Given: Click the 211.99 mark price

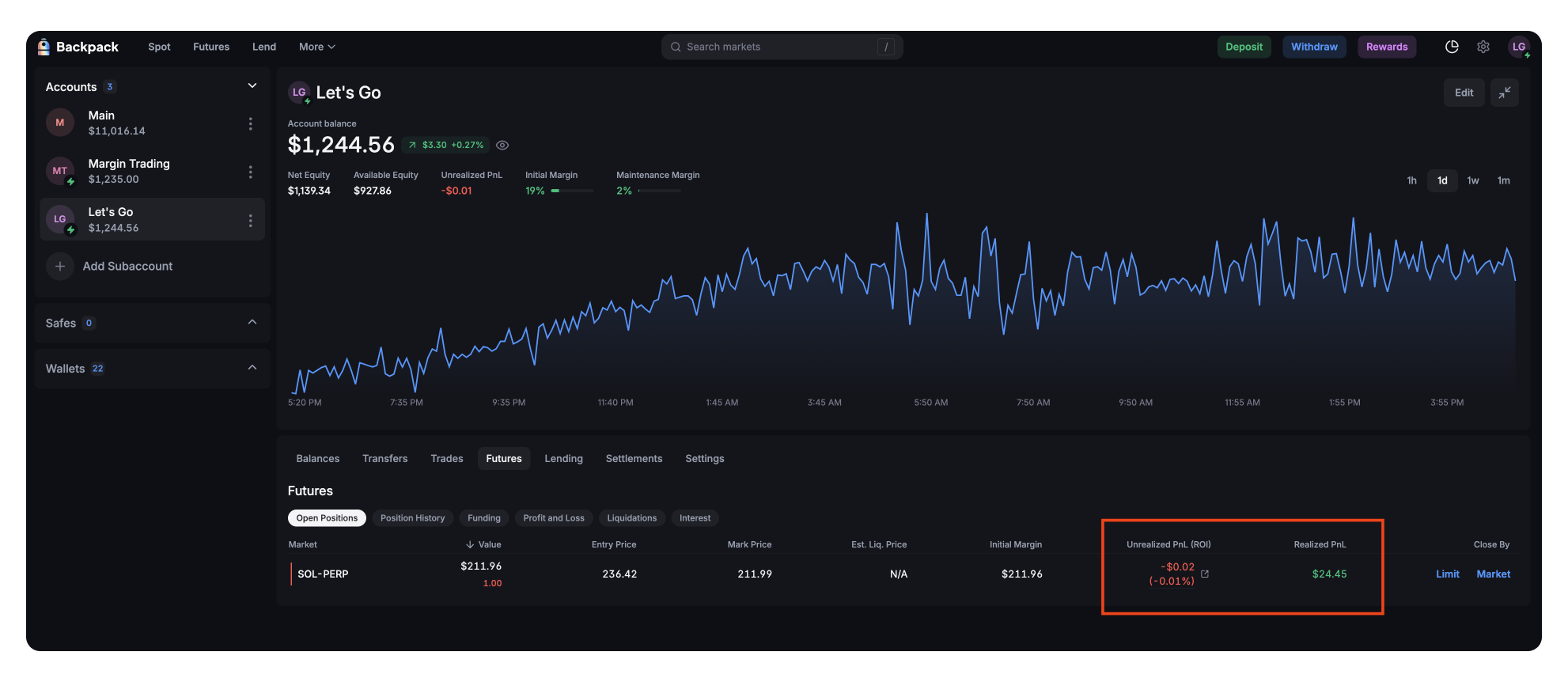Looking at the screenshot, I should pyautogui.click(x=755, y=574).
